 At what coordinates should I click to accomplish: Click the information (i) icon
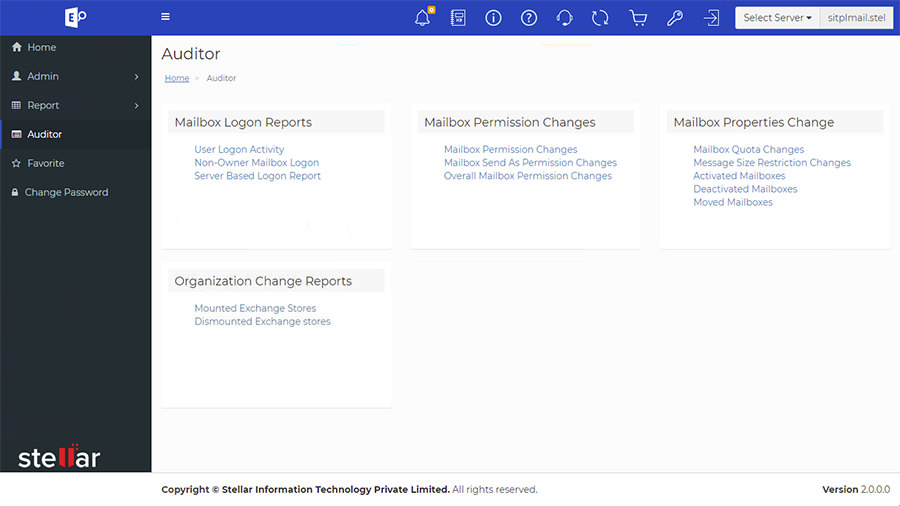[x=493, y=18]
